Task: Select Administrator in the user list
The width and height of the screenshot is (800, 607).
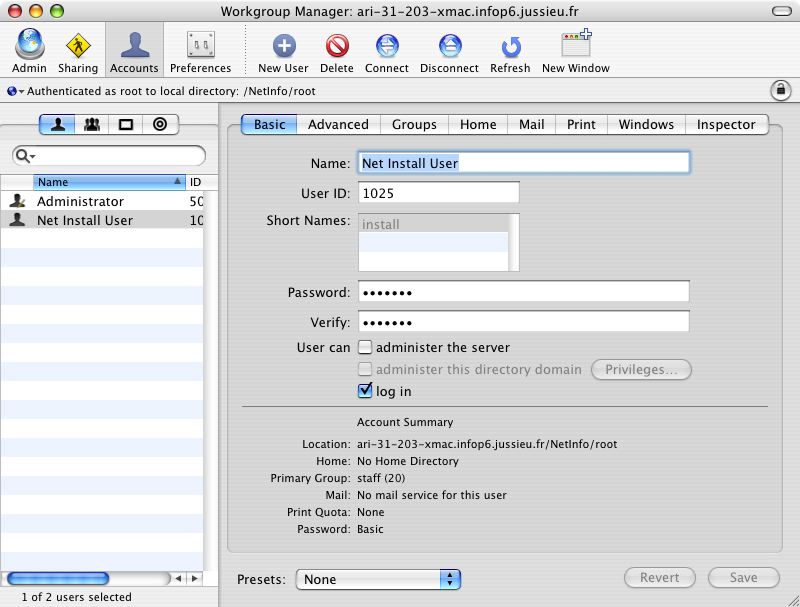Action: pyautogui.click(x=80, y=201)
